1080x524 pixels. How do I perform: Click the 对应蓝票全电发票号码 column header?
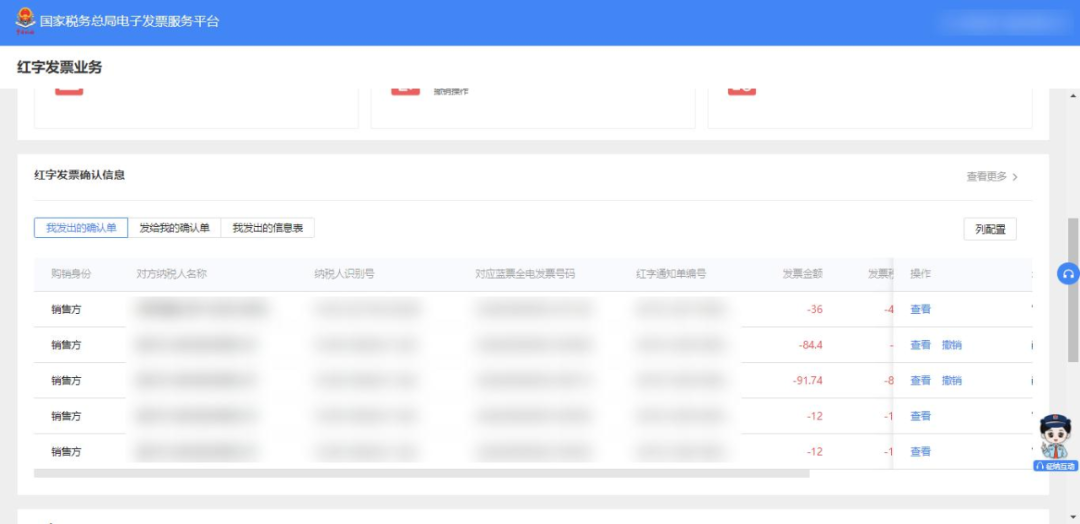[x=525, y=274]
